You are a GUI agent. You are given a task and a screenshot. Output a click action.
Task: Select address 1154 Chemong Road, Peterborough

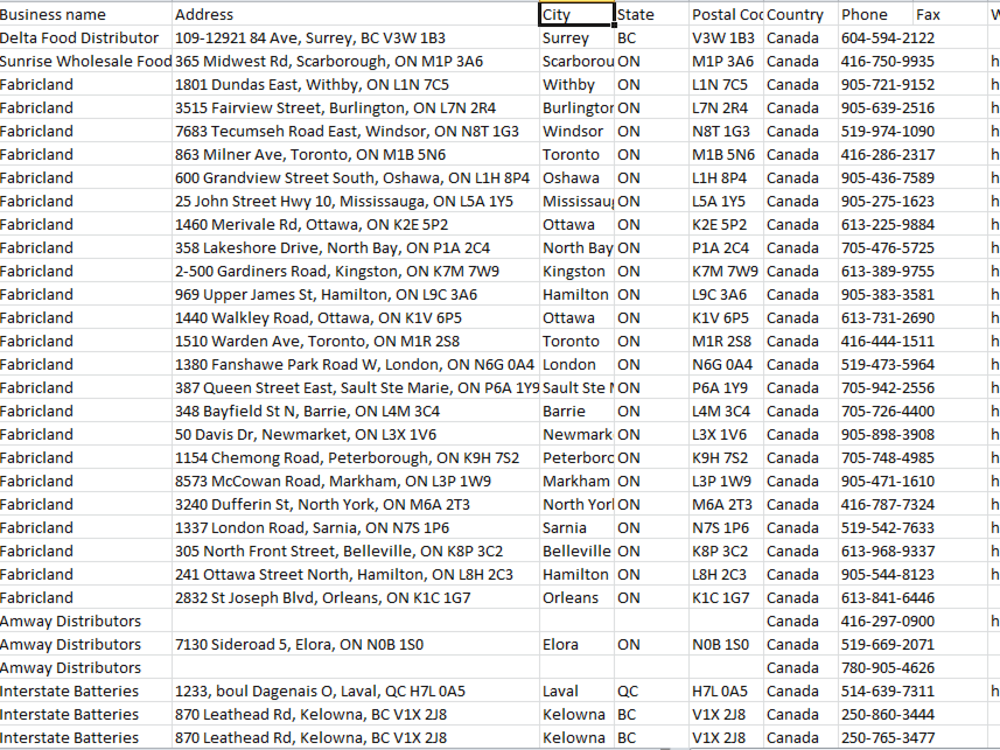(x=355, y=457)
